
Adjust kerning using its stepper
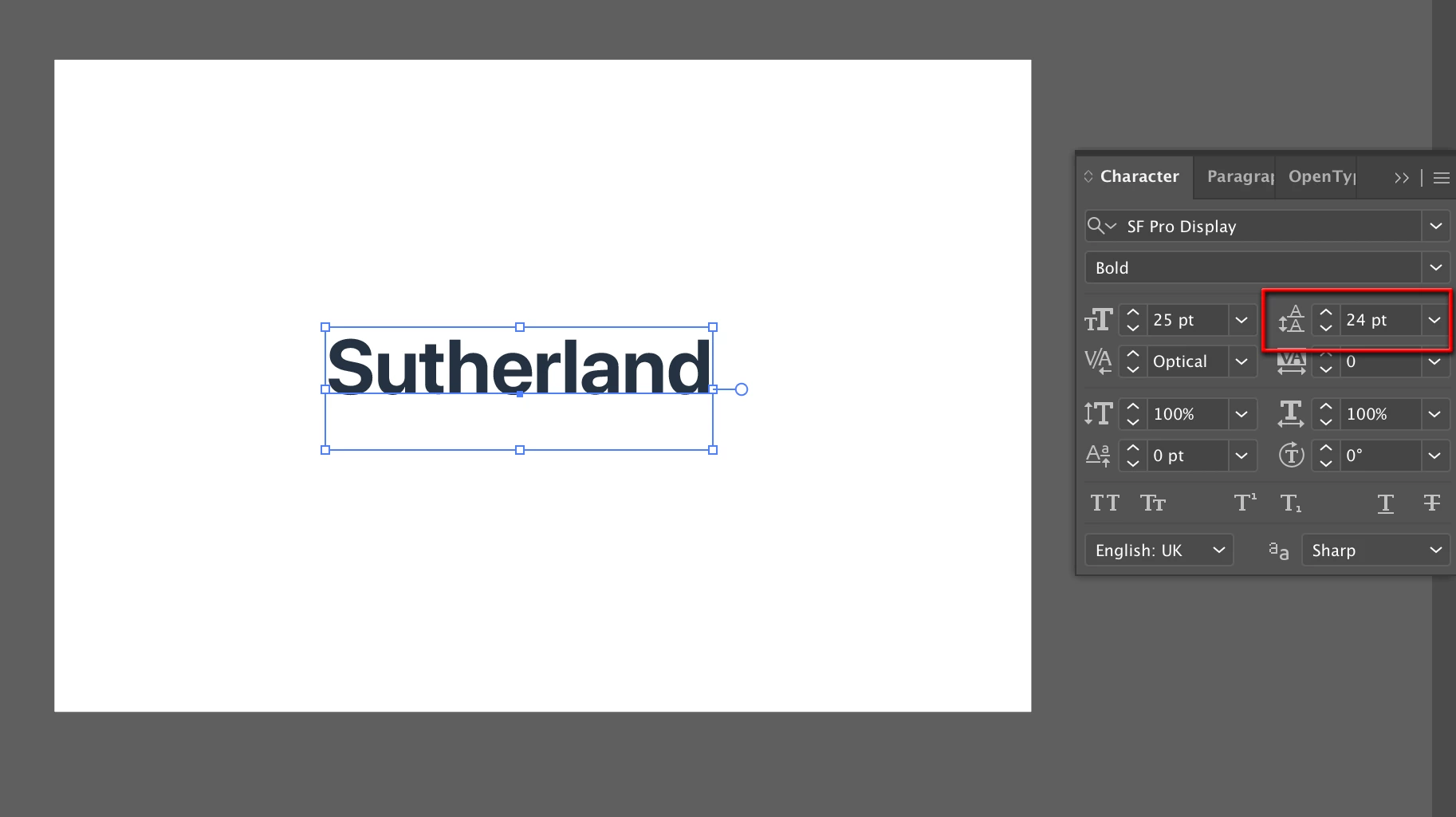[1133, 361]
